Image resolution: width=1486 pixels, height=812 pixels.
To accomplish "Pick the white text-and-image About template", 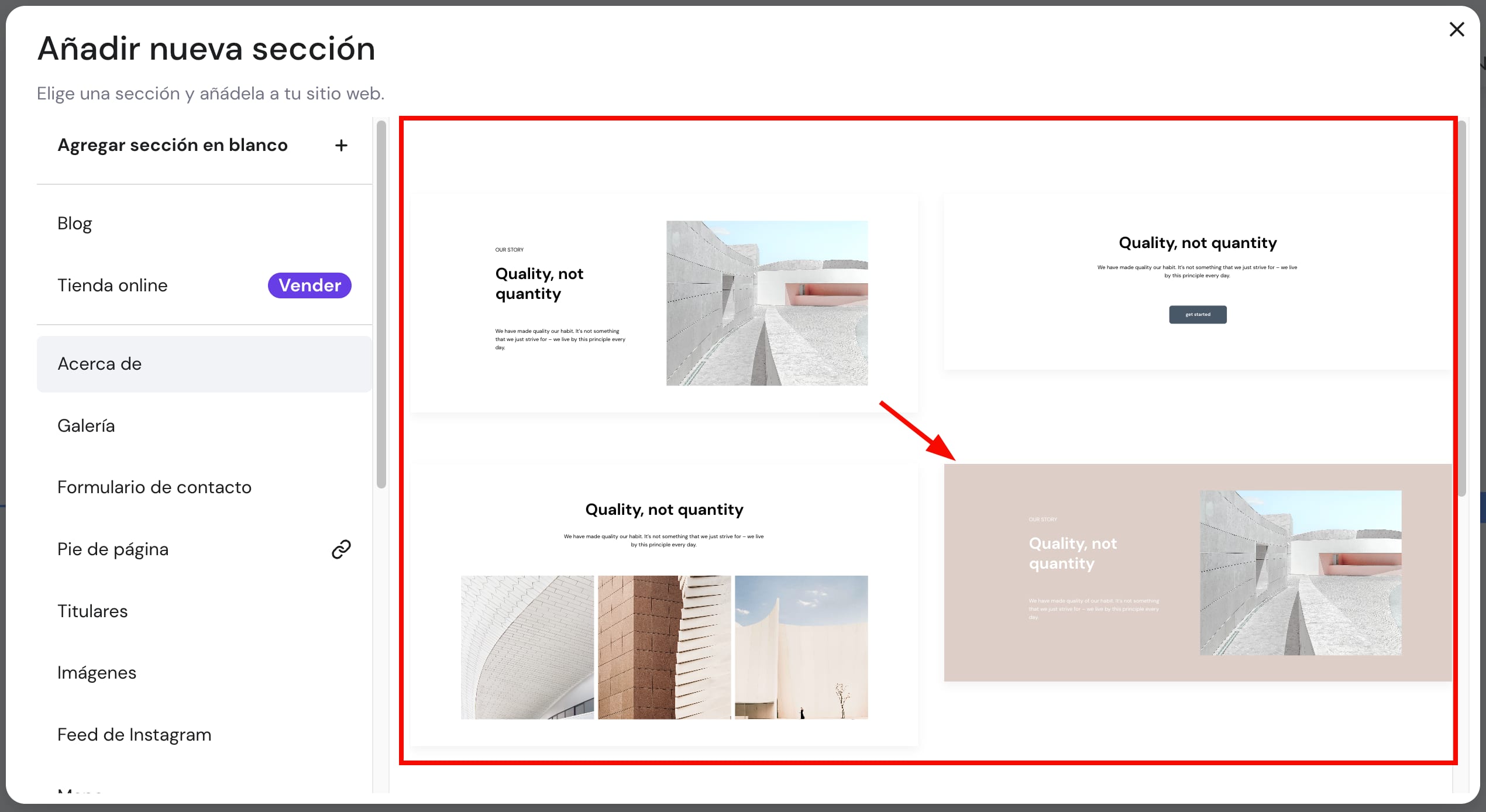I will tap(664, 303).
